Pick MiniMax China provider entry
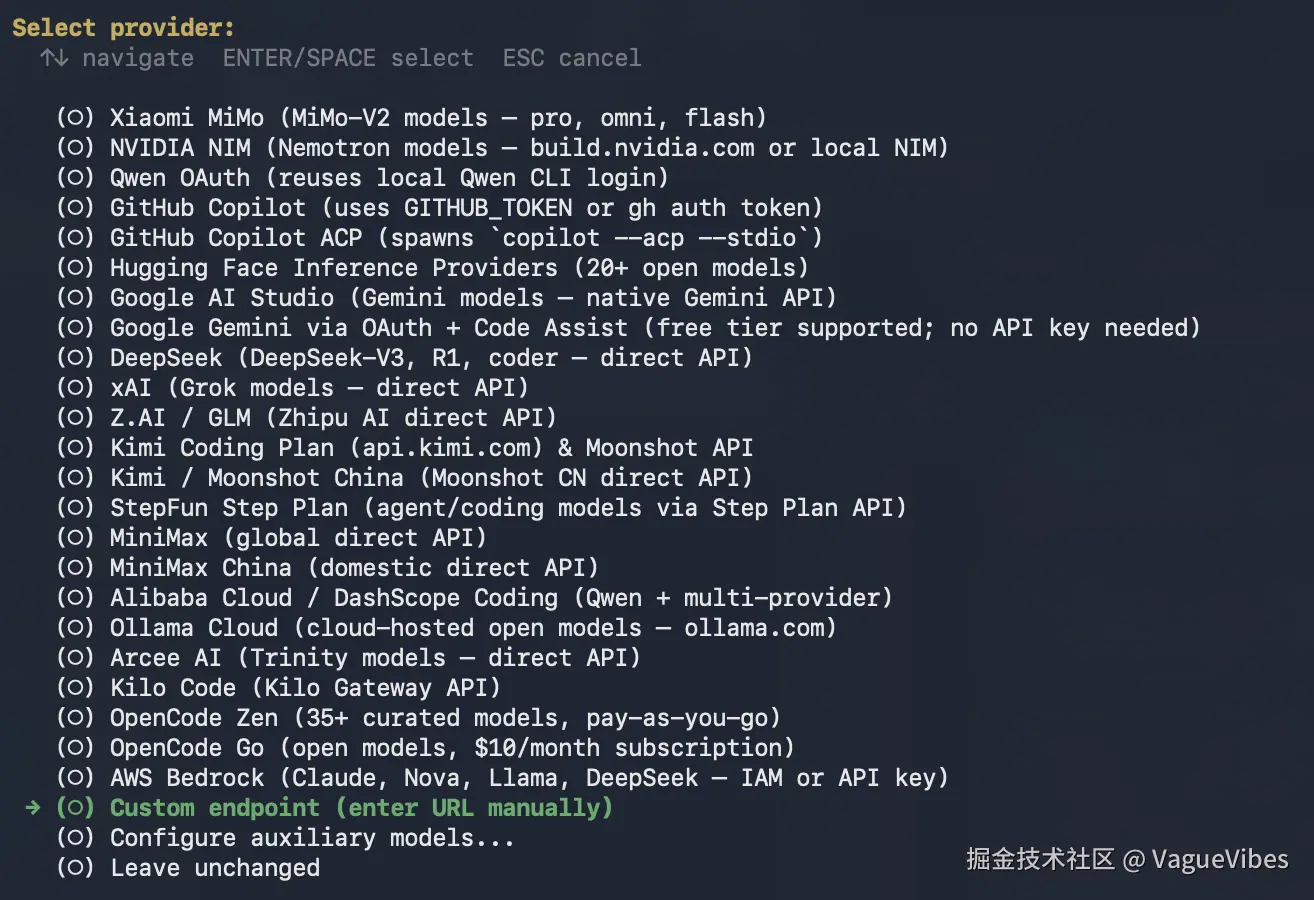 tap(353, 568)
